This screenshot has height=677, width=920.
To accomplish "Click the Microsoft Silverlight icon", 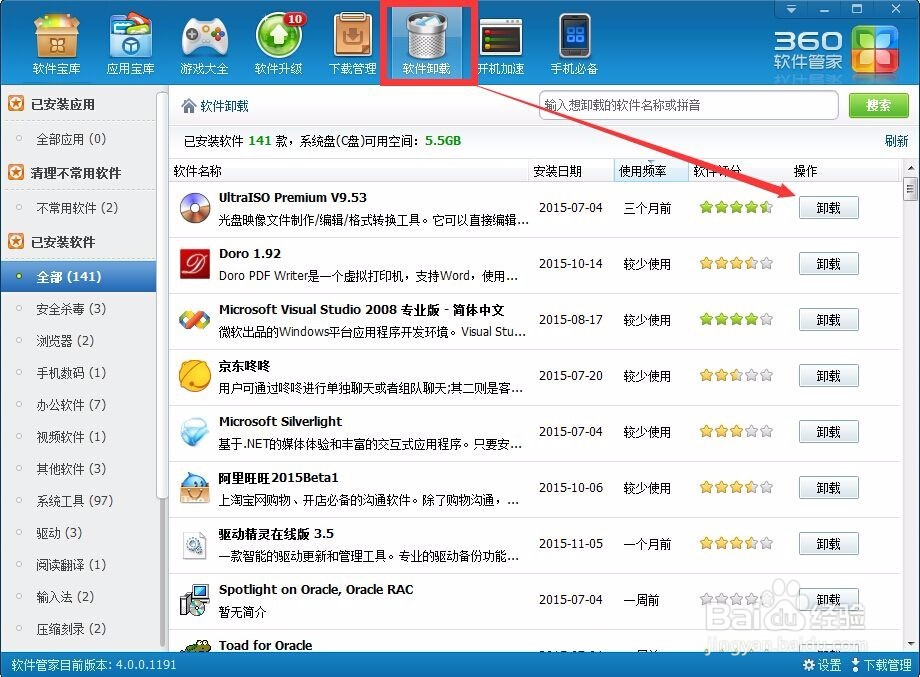I will pyautogui.click(x=195, y=432).
